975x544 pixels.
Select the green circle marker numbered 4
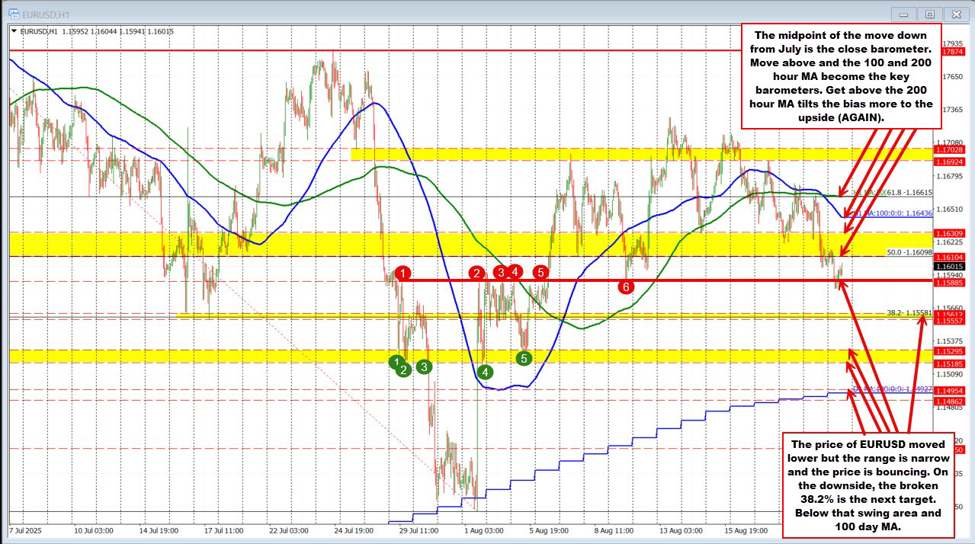coord(485,372)
